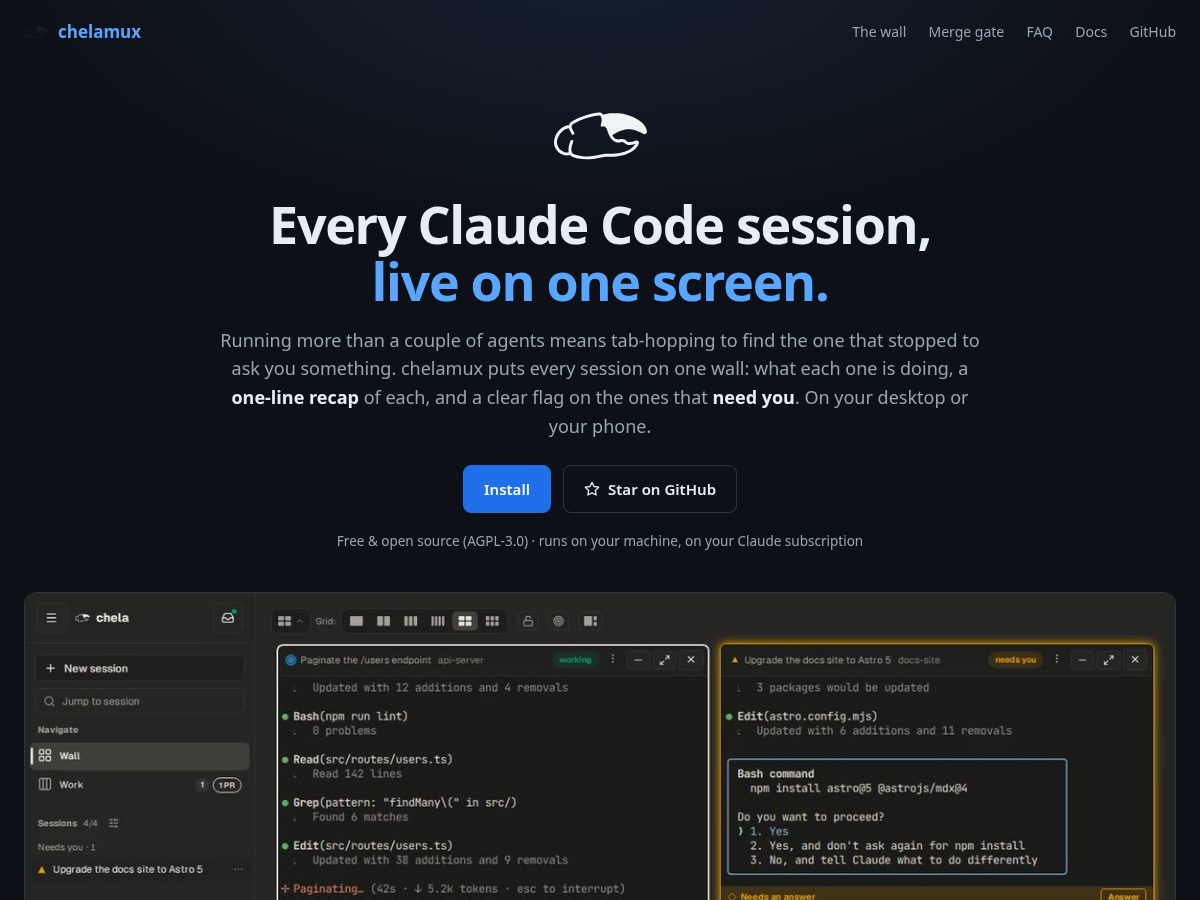The height and width of the screenshot is (900, 1200).
Task: Expand the layout view dropdown left of Grid
Action: (290, 621)
